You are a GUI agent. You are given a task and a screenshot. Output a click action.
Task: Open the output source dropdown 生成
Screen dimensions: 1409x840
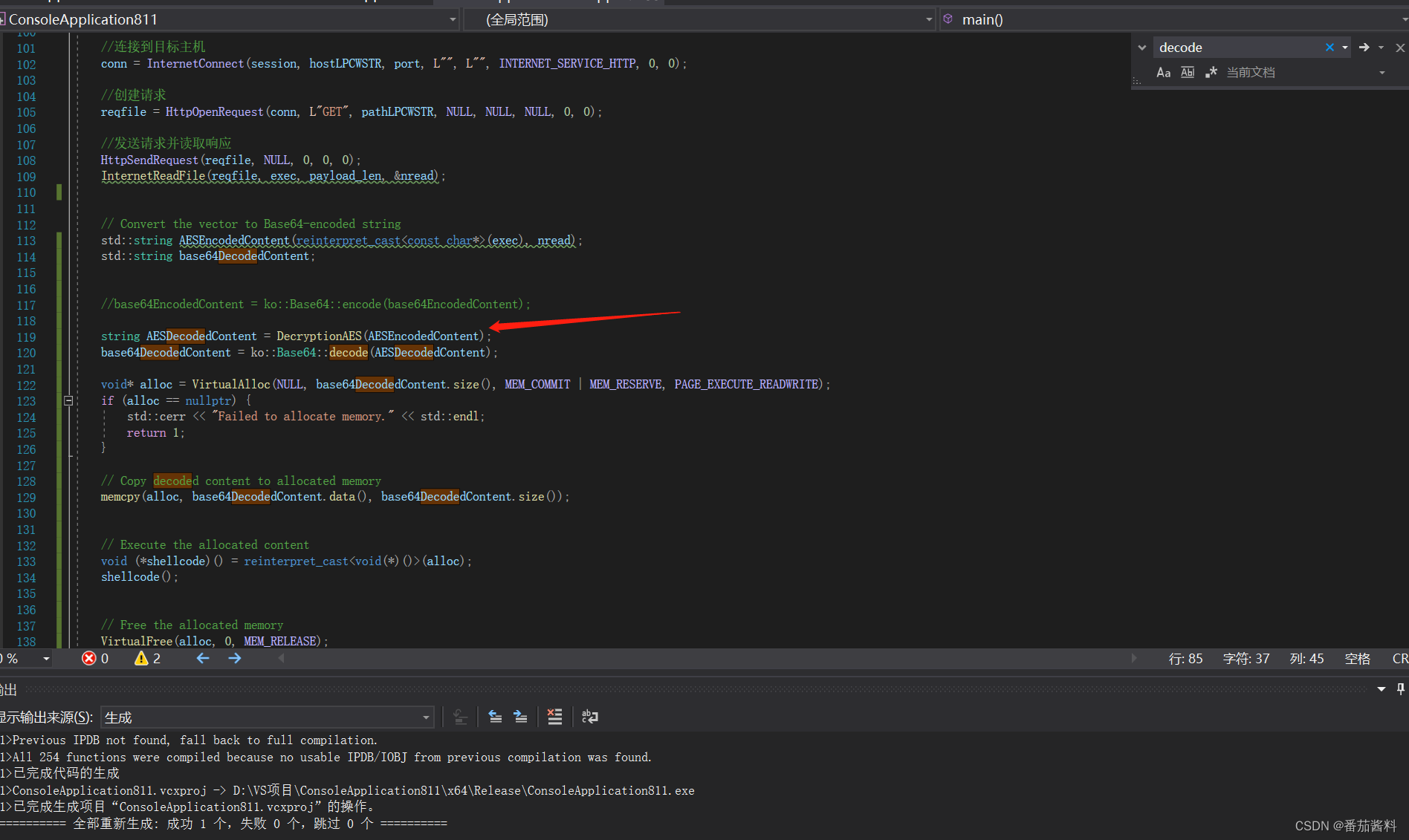click(267, 717)
